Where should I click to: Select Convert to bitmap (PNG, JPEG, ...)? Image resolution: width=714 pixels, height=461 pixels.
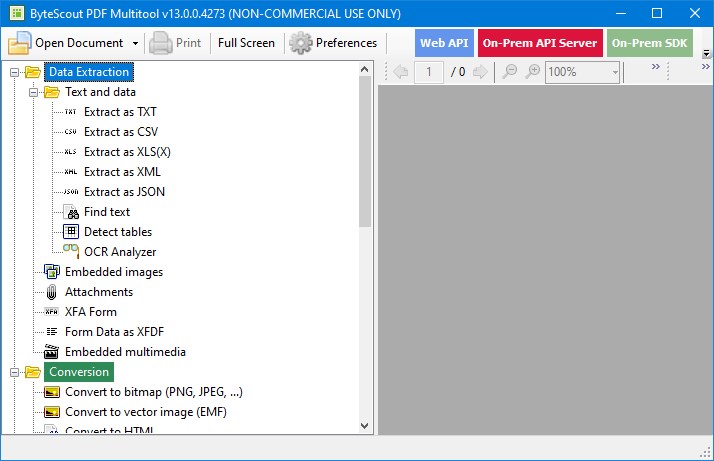point(154,392)
